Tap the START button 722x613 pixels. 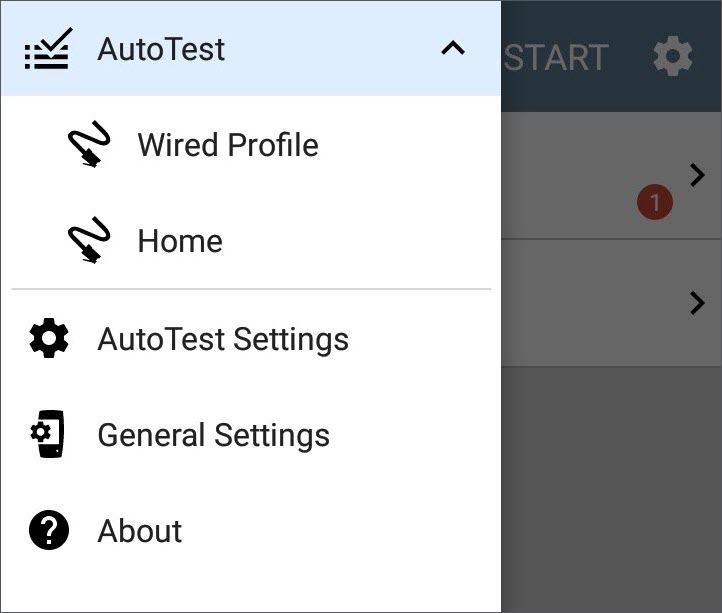coord(556,58)
